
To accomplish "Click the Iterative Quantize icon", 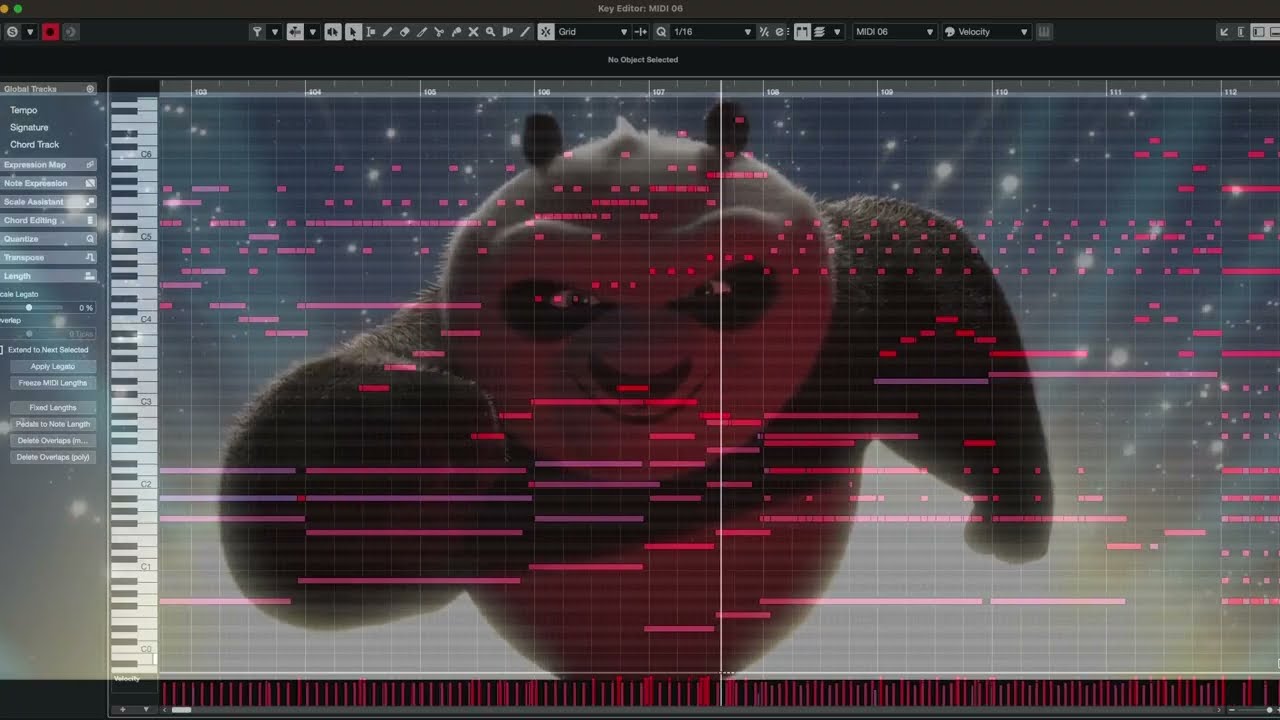I will [x=764, y=32].
